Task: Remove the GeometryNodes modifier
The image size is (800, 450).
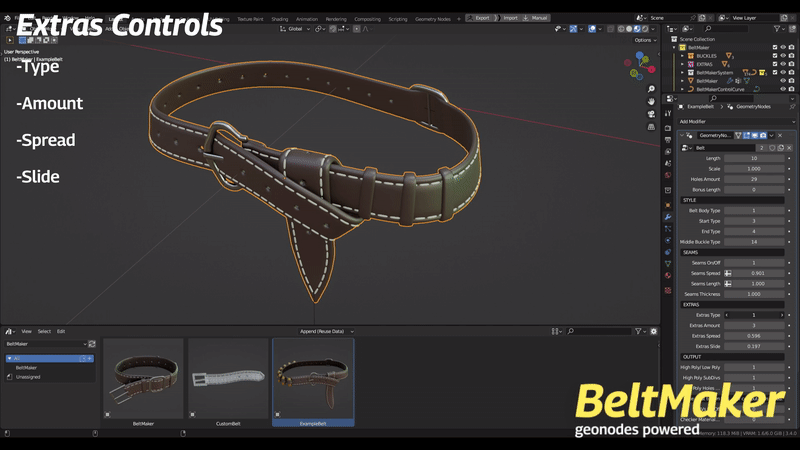Action: [x=780, y=135]
